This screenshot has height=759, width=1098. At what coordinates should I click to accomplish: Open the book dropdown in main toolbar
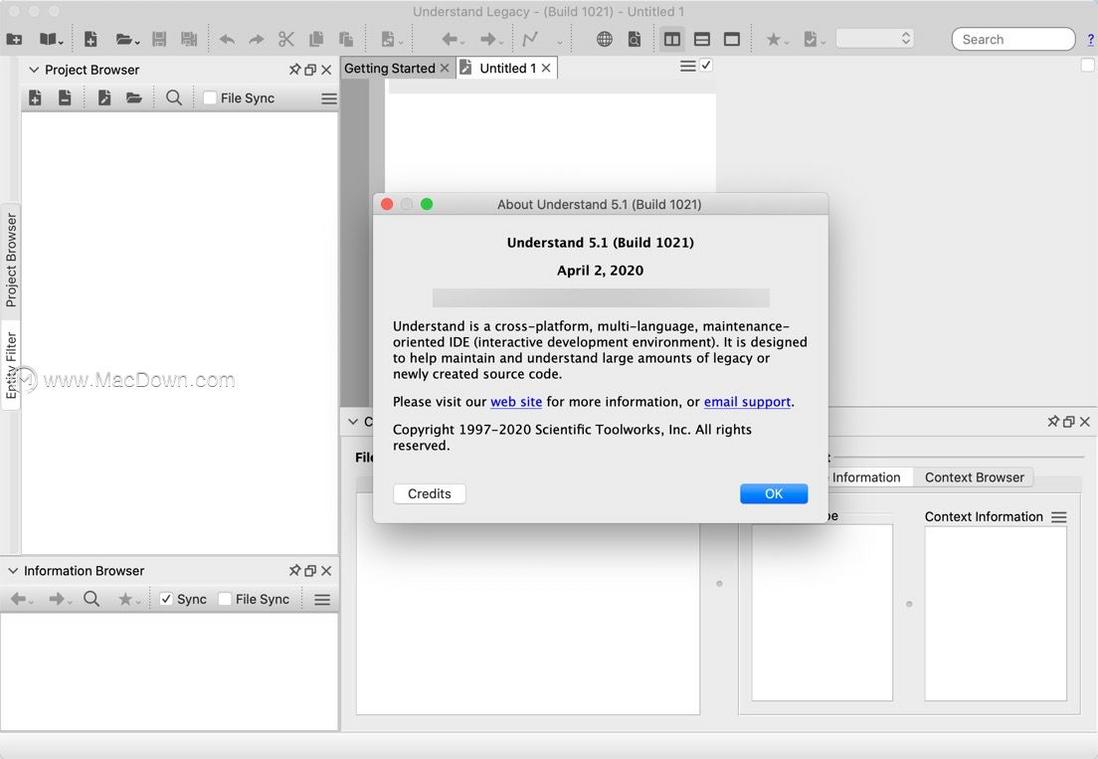pyautogui.click(x=51, y=39)
